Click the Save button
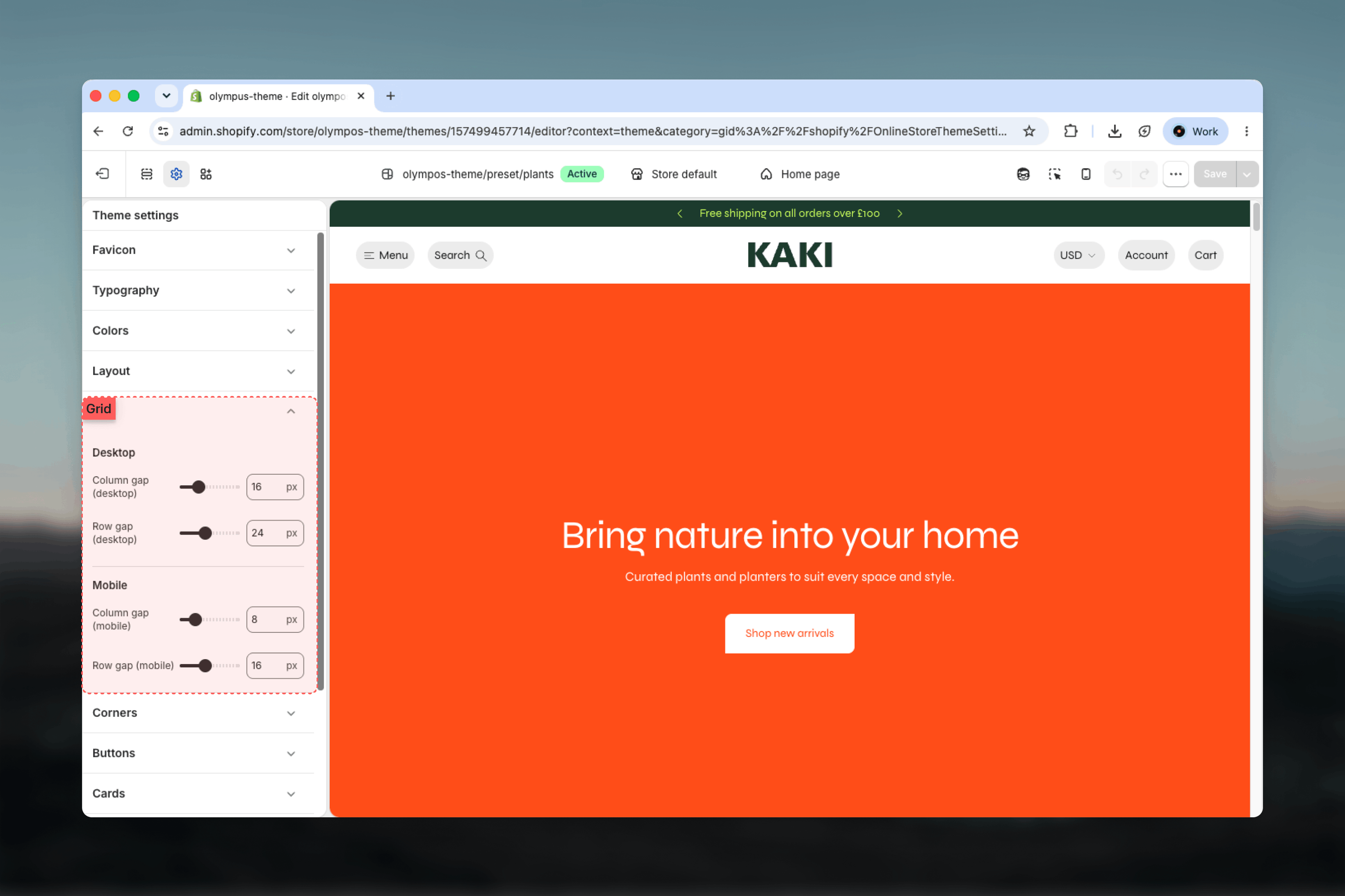The height and width of the screenshot is (896, 1345). [x=1215, y=174]
